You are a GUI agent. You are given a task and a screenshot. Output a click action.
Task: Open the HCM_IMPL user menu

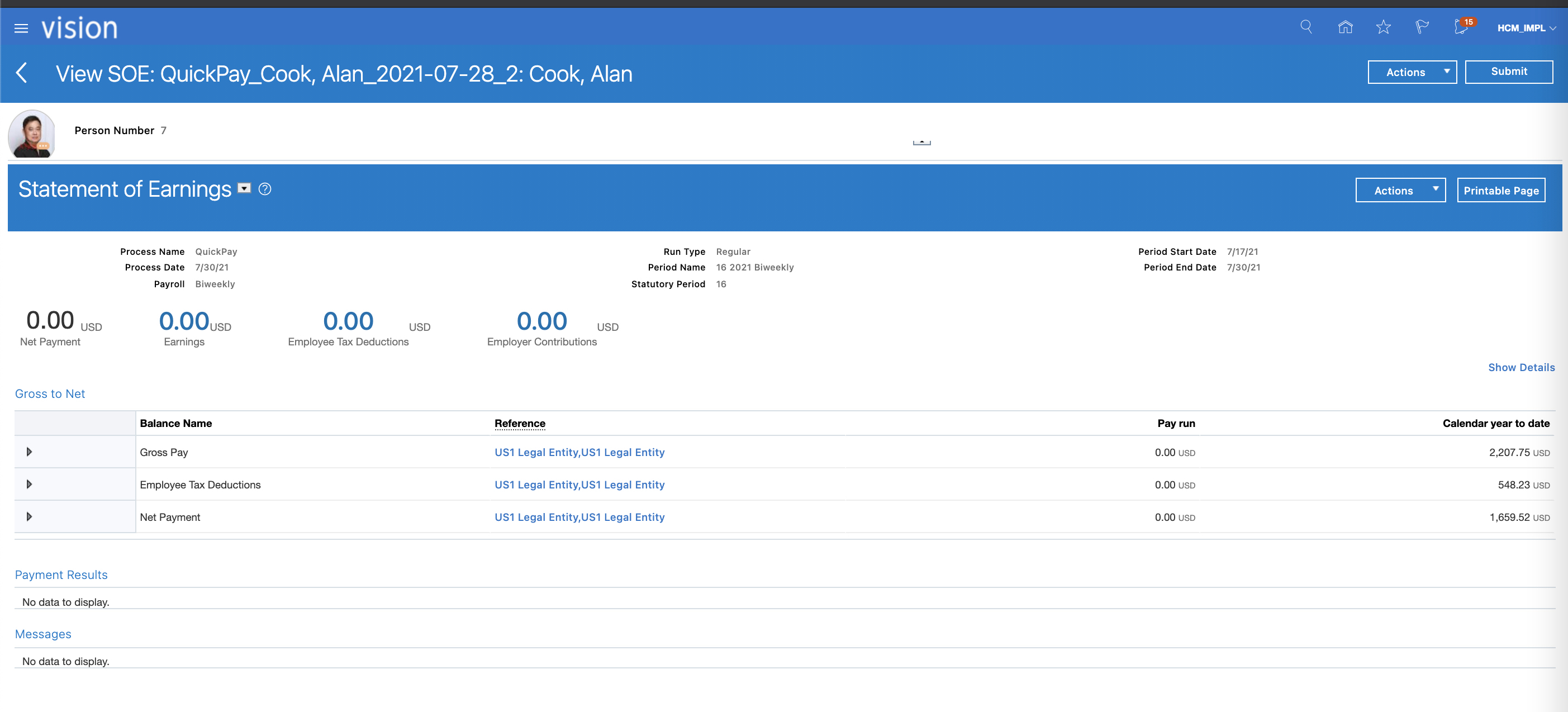1526,28
